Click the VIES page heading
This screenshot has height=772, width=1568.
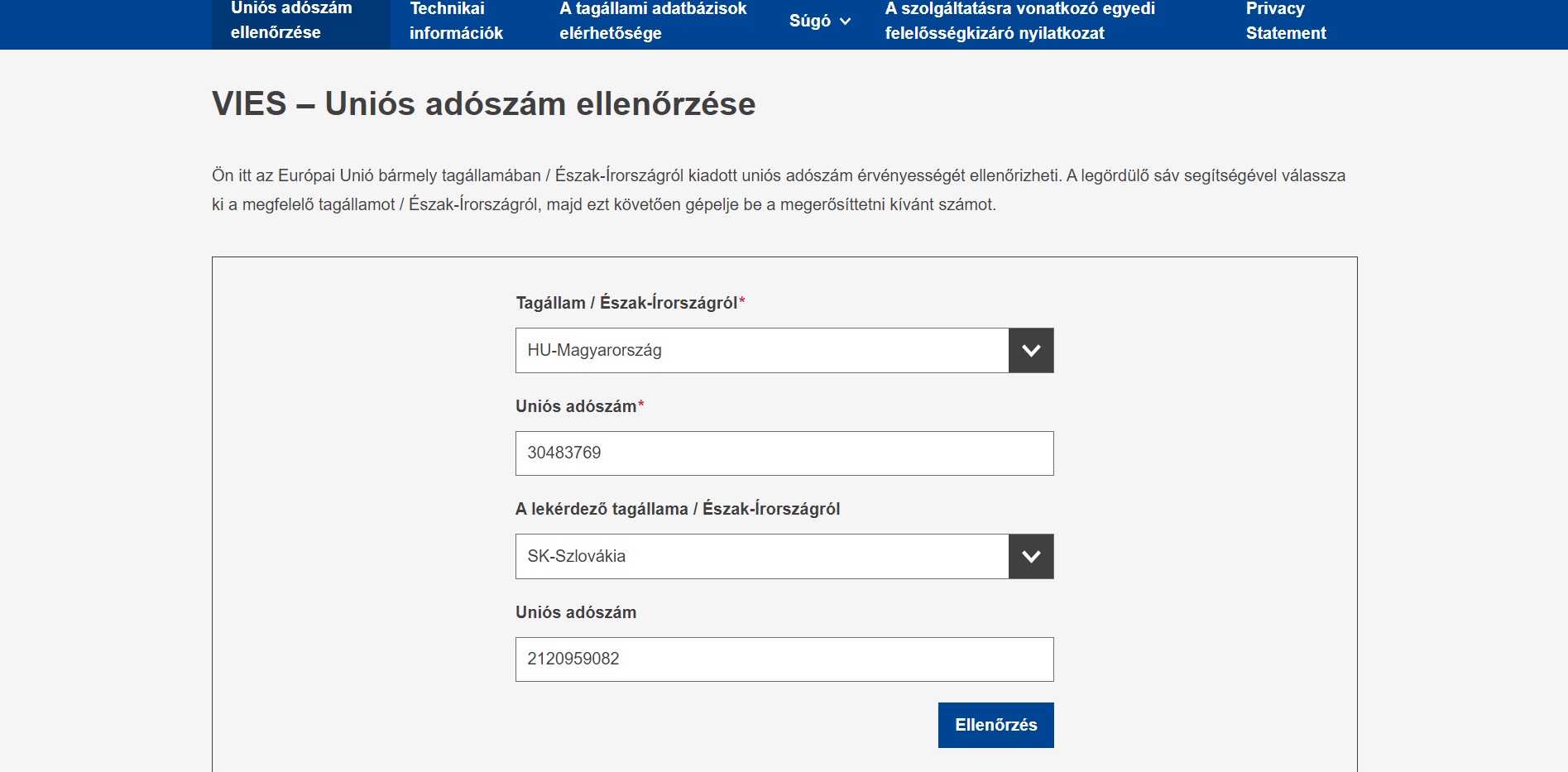pyautogui.click(x=483, y=104)
